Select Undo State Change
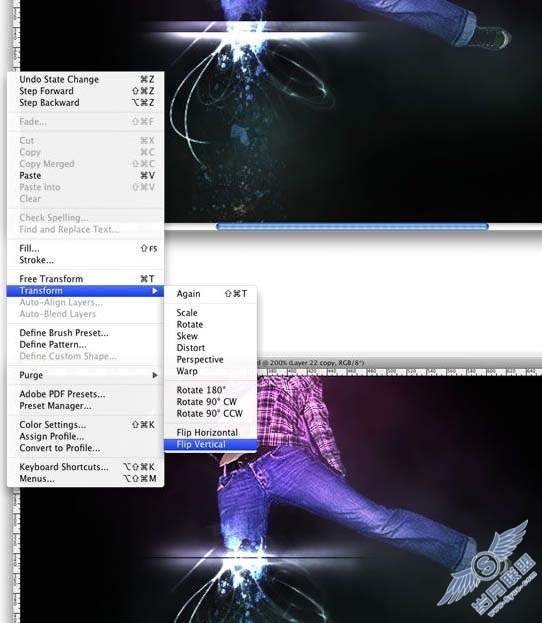Image resolution: width=542 pixels, height=623 pixels. click(85, 79)
